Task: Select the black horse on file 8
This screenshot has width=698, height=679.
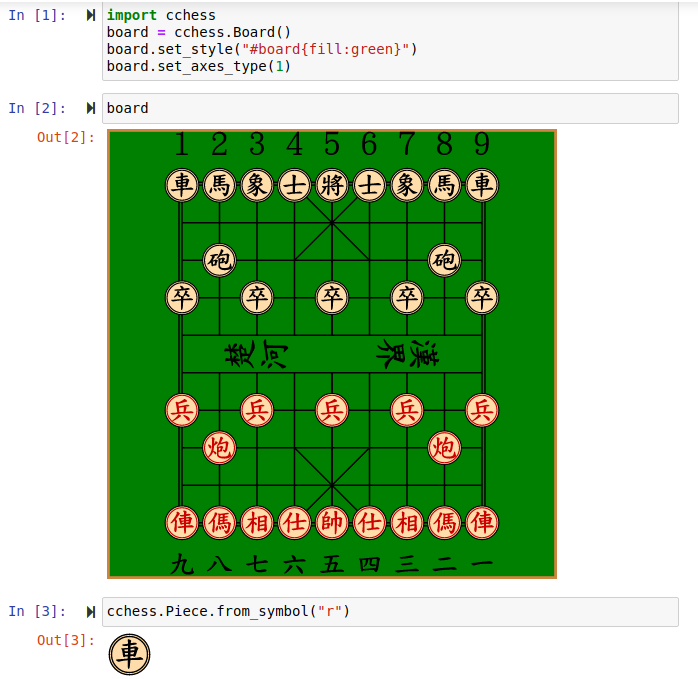Action: click(x=445, y=185)
